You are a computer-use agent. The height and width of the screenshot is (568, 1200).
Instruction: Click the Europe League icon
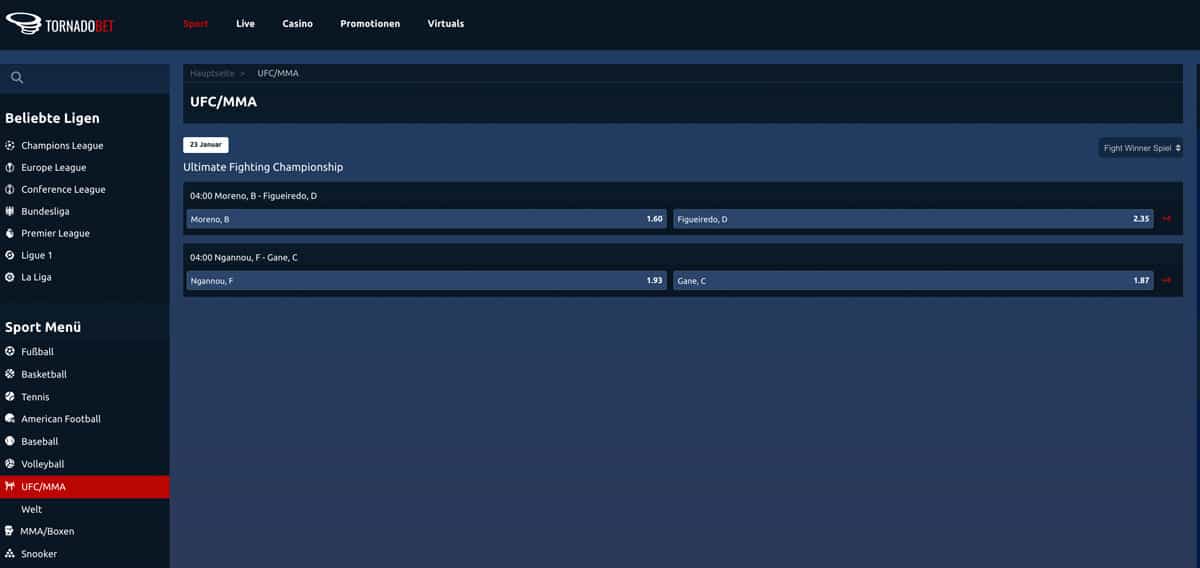(10, 167)
